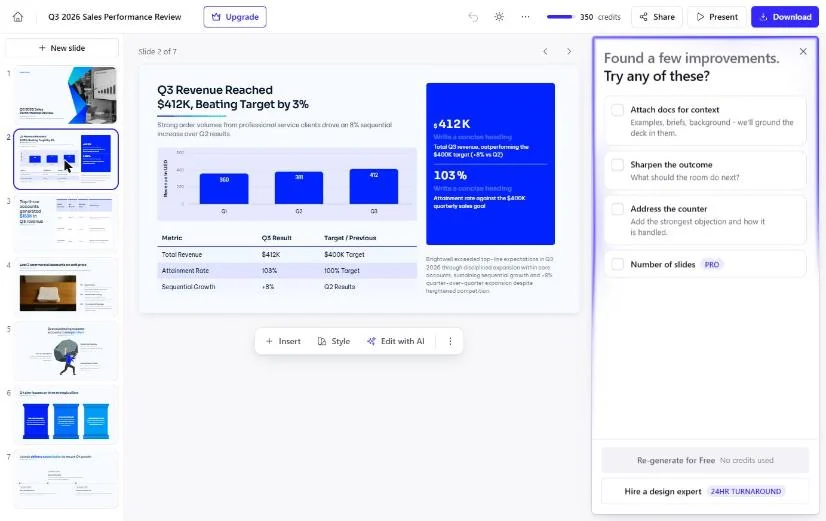Click Hire a design expert
This screenshot has width=826, height=521.
(705, 491)
